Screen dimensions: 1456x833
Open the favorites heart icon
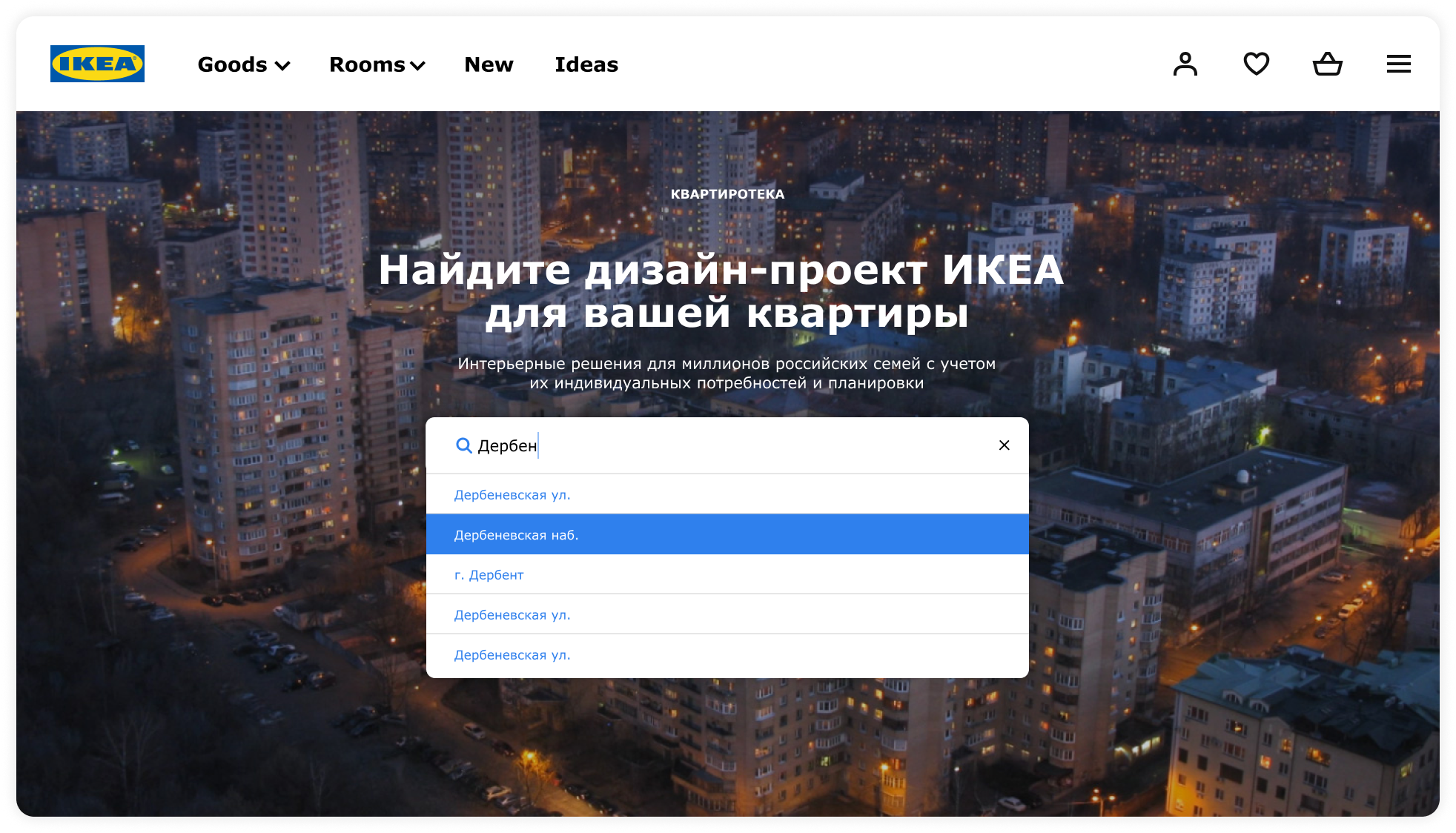(1256, 64)
